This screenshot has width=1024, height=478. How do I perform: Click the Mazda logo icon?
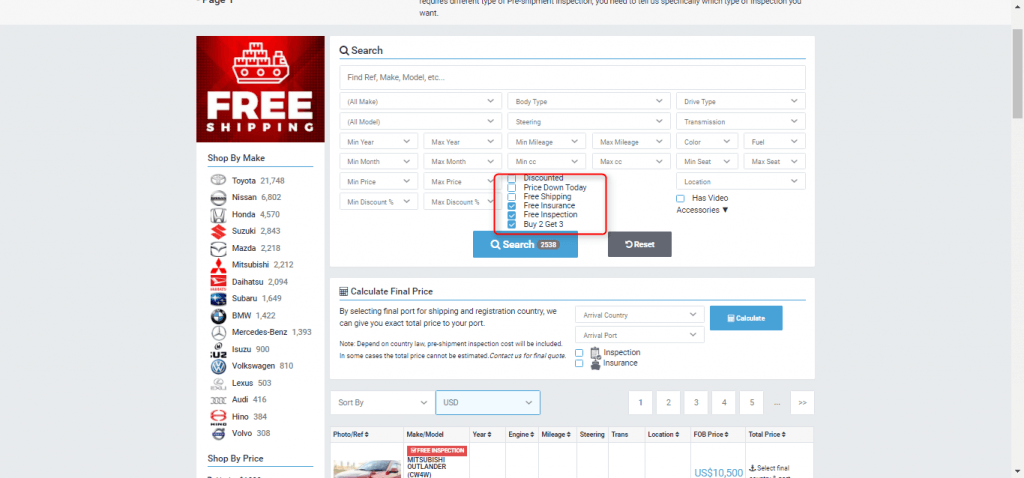pyautogui.click(x=217, y=248)
